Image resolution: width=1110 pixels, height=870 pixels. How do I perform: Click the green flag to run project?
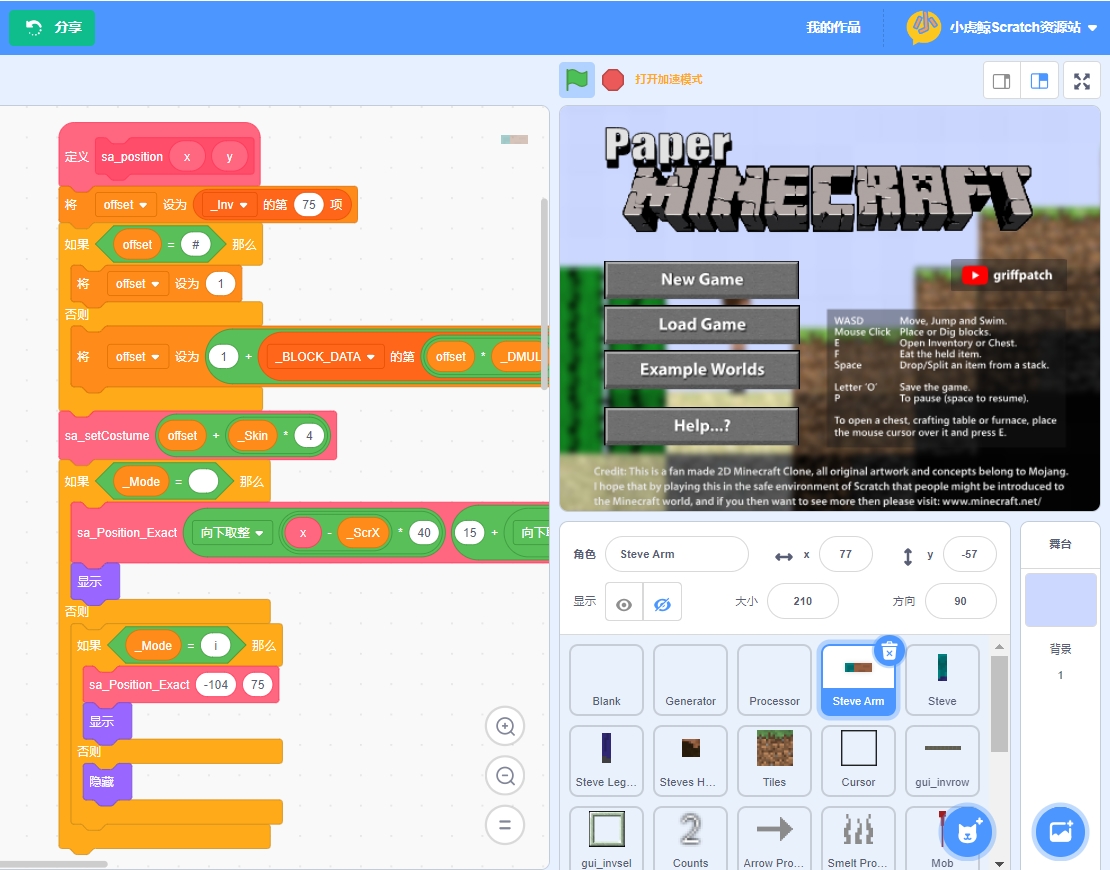pos(576,79)
